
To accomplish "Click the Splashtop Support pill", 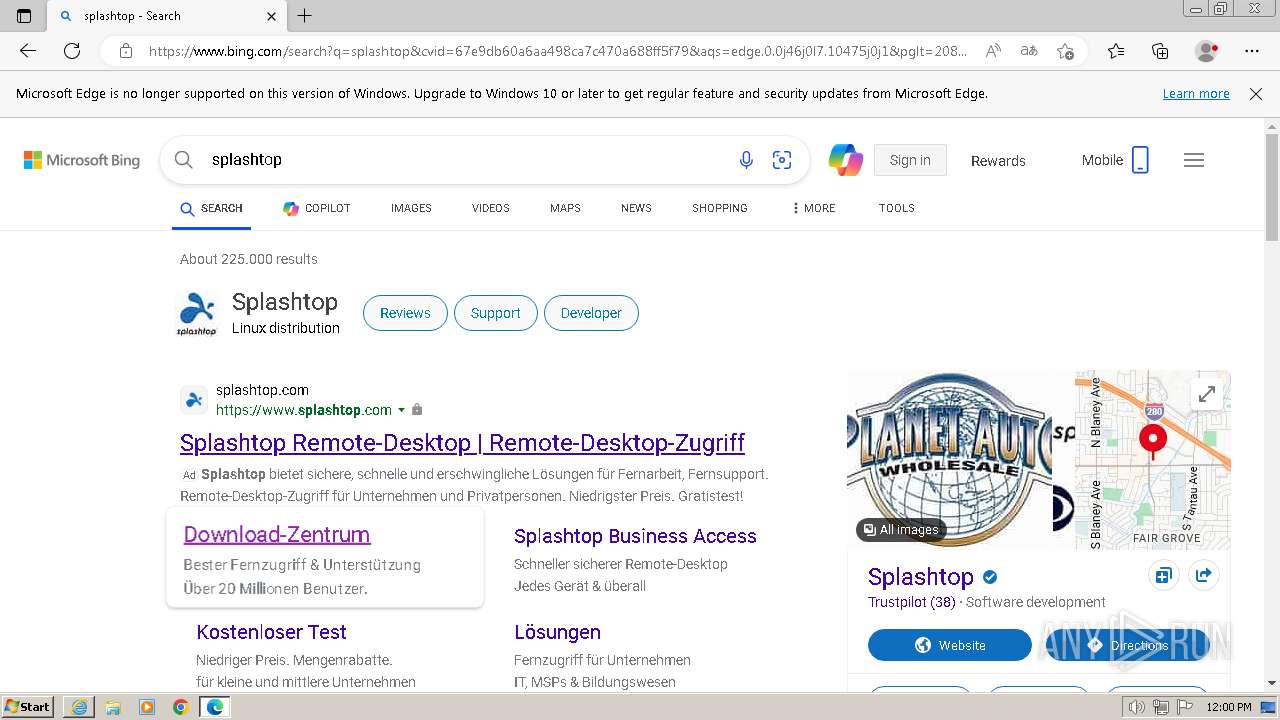I will pos(495,313).
